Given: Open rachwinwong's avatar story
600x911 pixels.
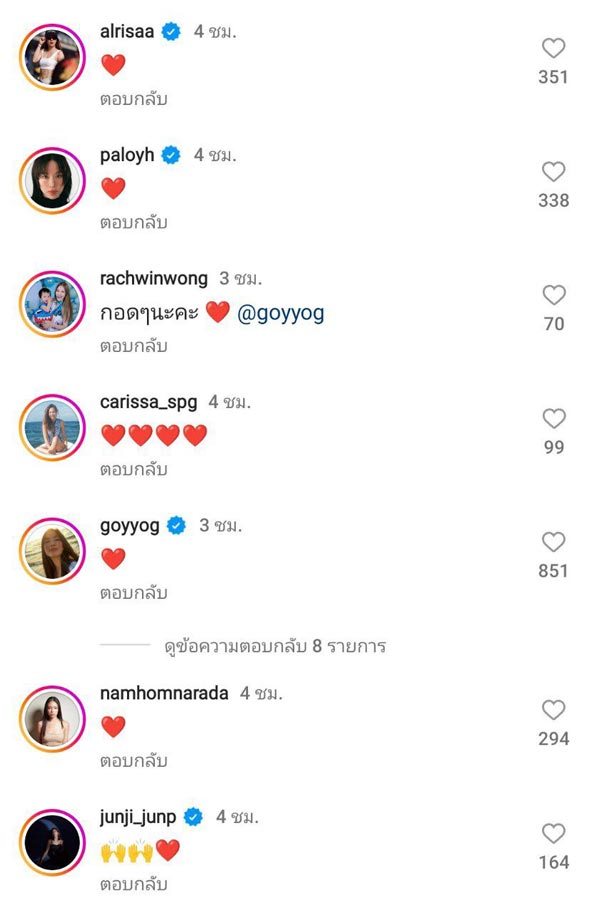Looking at the screenshot, I should (x=52, y=305).
